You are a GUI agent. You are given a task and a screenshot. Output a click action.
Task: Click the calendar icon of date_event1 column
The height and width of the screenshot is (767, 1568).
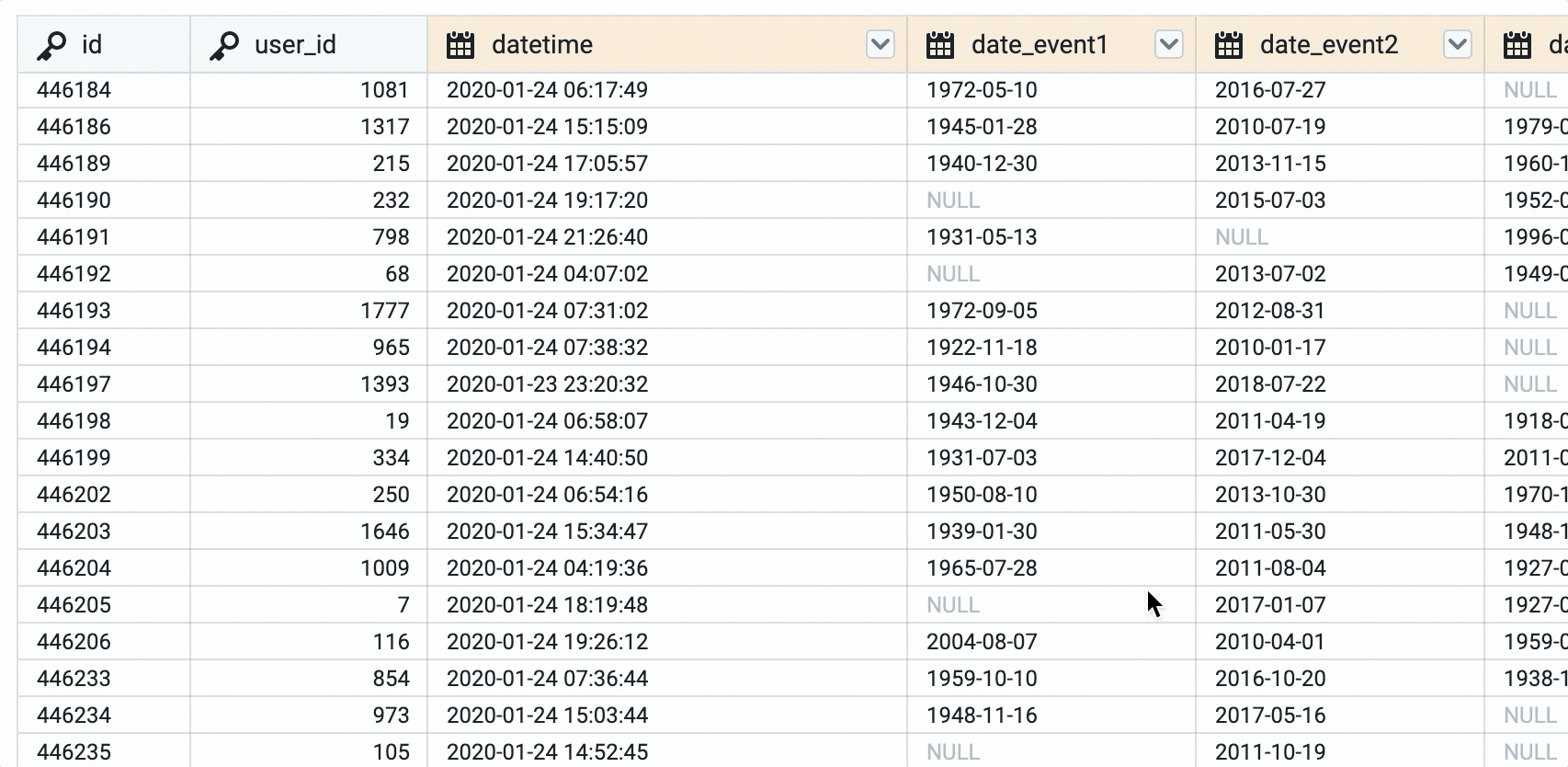(940, 45)
